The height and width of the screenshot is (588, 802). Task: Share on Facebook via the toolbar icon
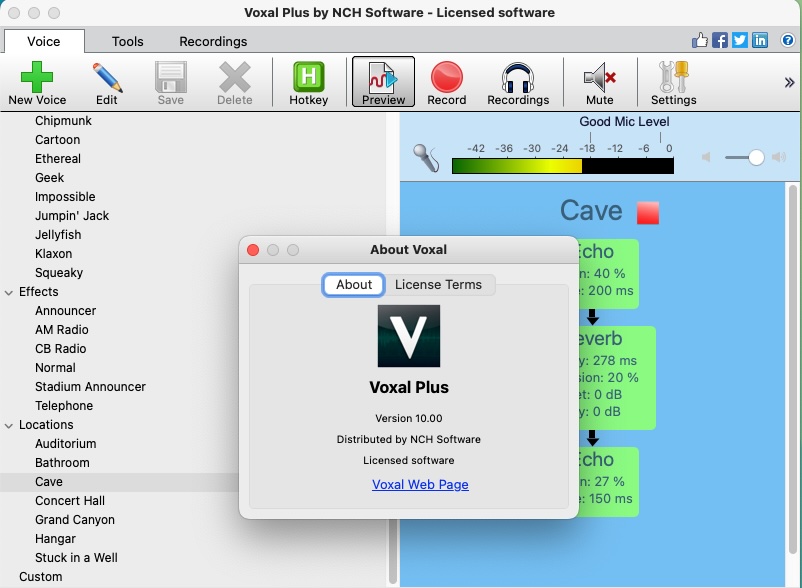pyautogui.click(x=720, y=40)
